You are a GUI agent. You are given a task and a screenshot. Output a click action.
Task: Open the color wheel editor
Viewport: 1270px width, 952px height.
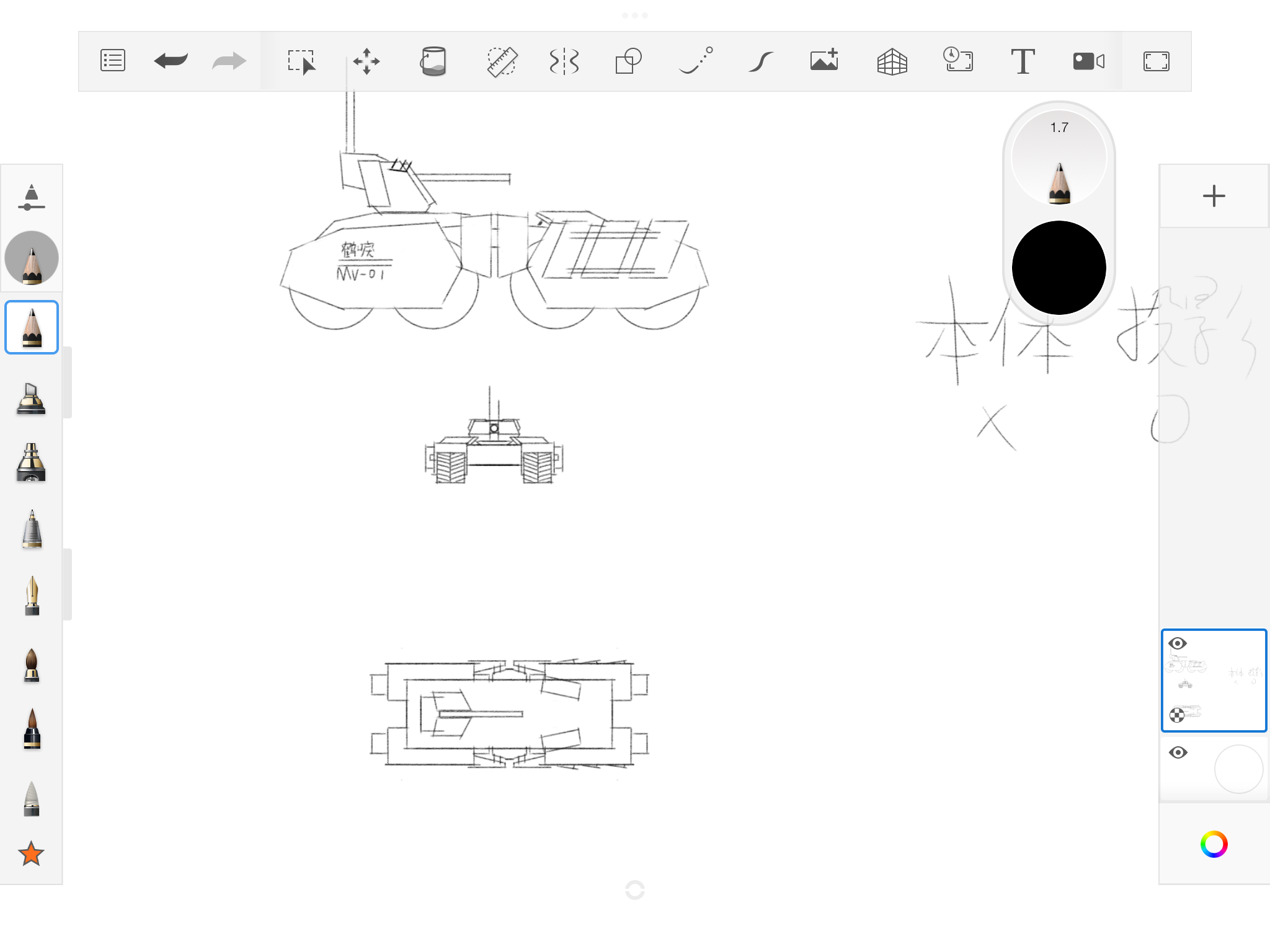tap(1214, 844)
